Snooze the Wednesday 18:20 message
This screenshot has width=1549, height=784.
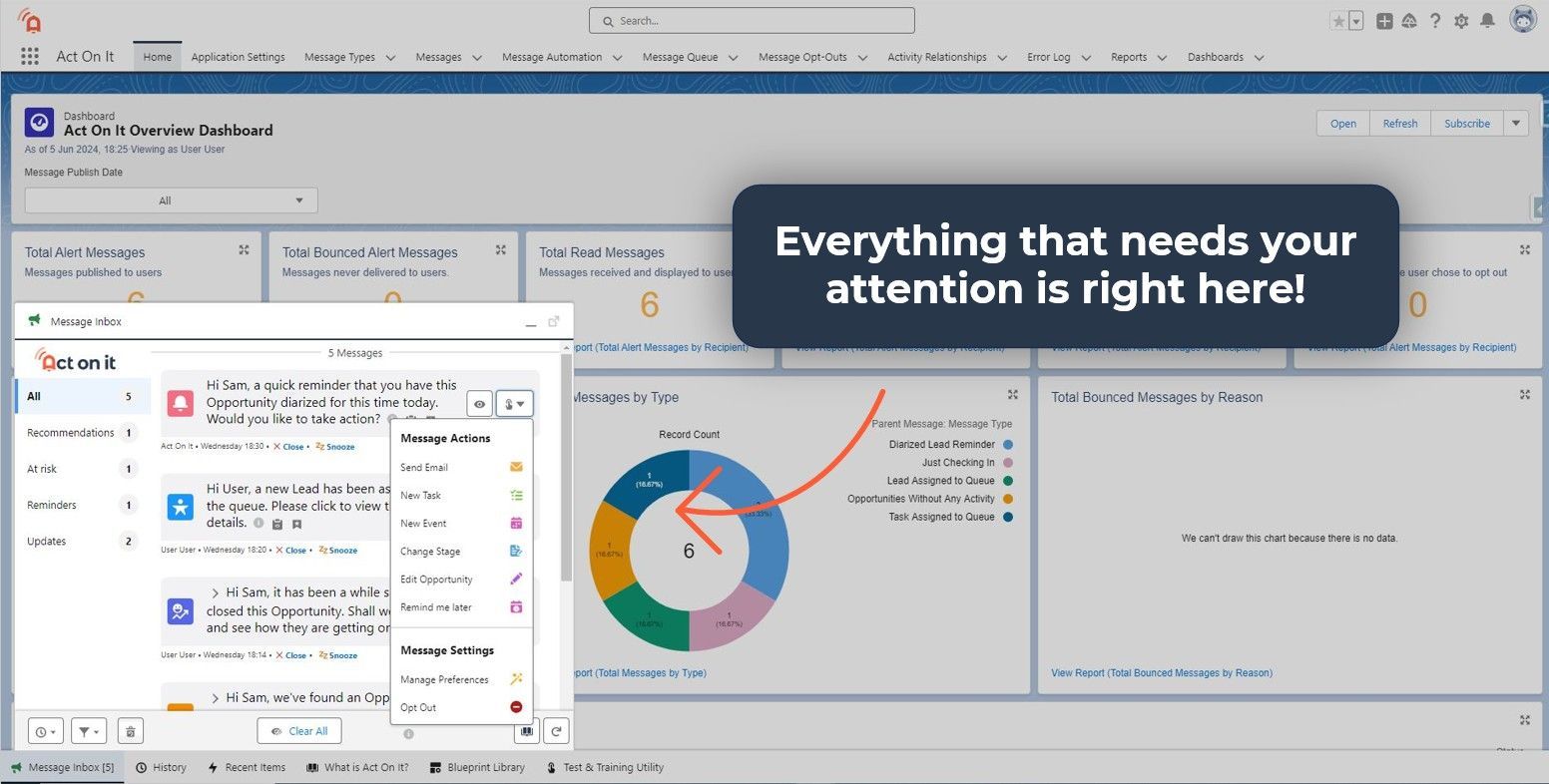coord(337,551)
